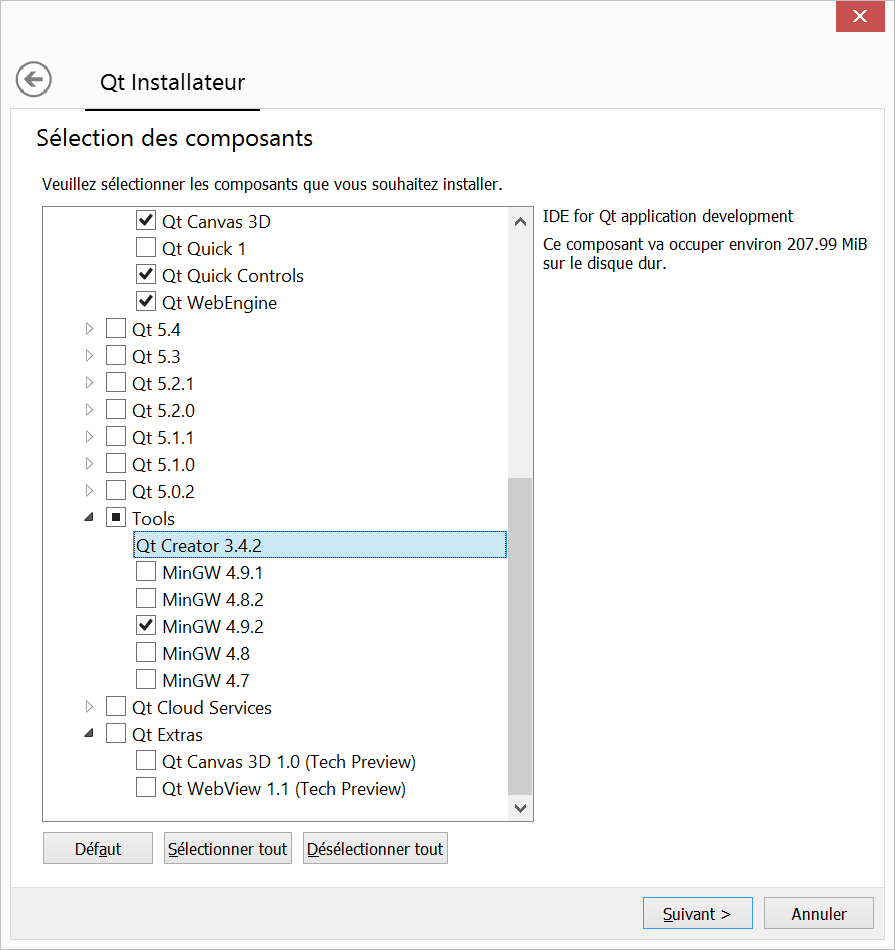Check Qt WebView 1.1 (Tech Preview)
895x950 pixels.
click(x=145, y=788)
